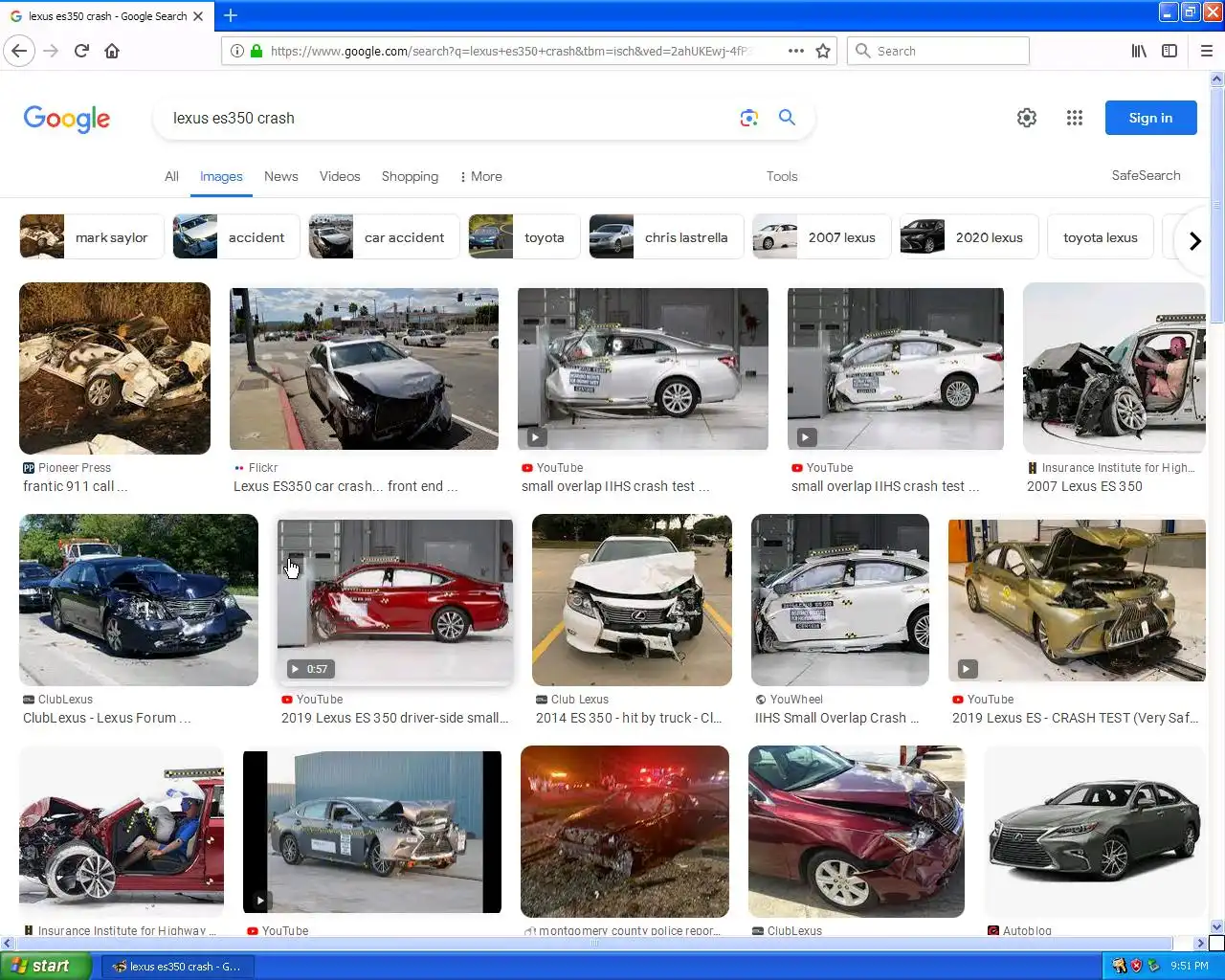Switch to the News tab
This screenshot has height=980, width=1225.
(x=281, y=176)
